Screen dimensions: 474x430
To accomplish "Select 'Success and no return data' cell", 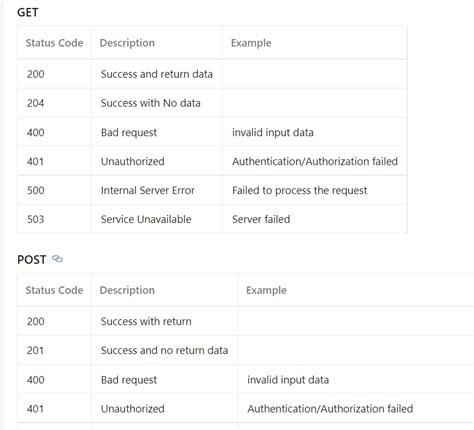I will [x=164, y=350].
